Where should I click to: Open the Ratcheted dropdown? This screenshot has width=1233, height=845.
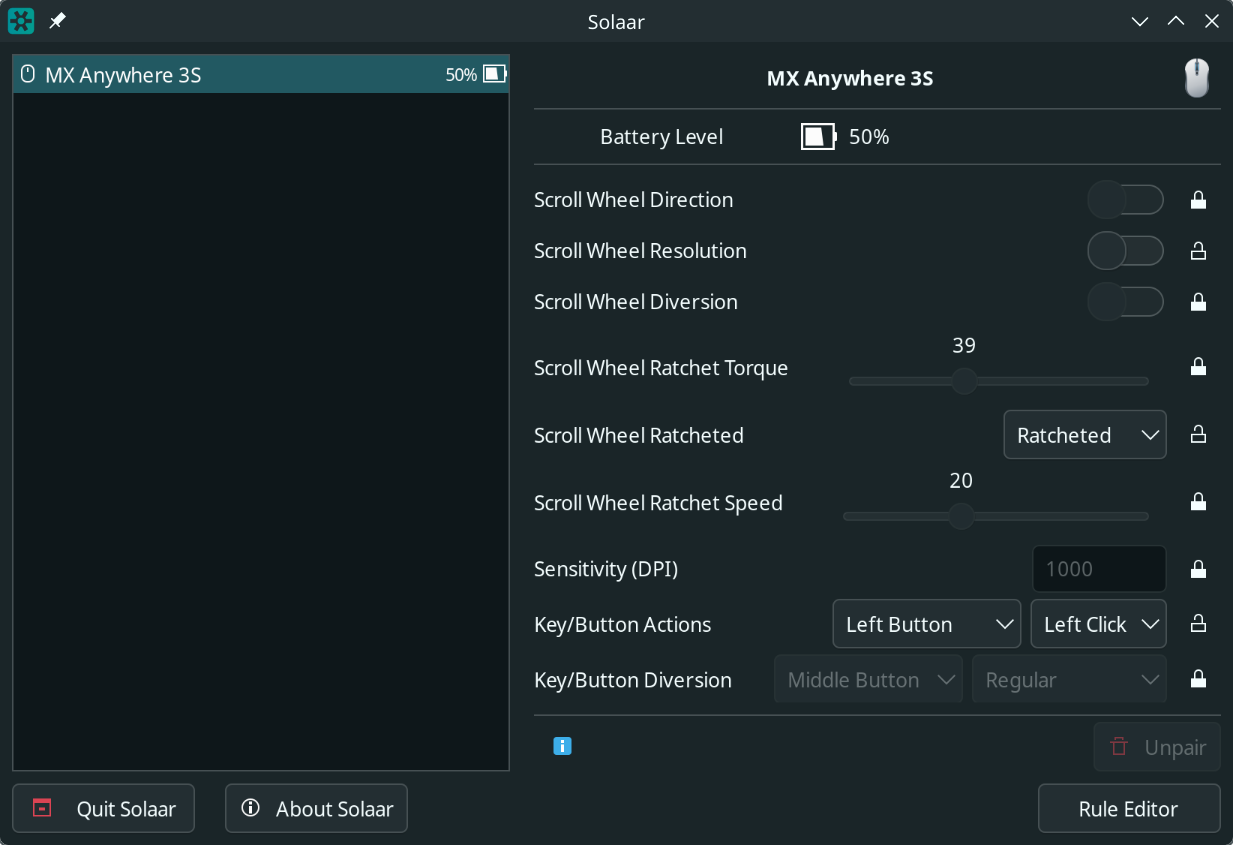(1085, 435)
